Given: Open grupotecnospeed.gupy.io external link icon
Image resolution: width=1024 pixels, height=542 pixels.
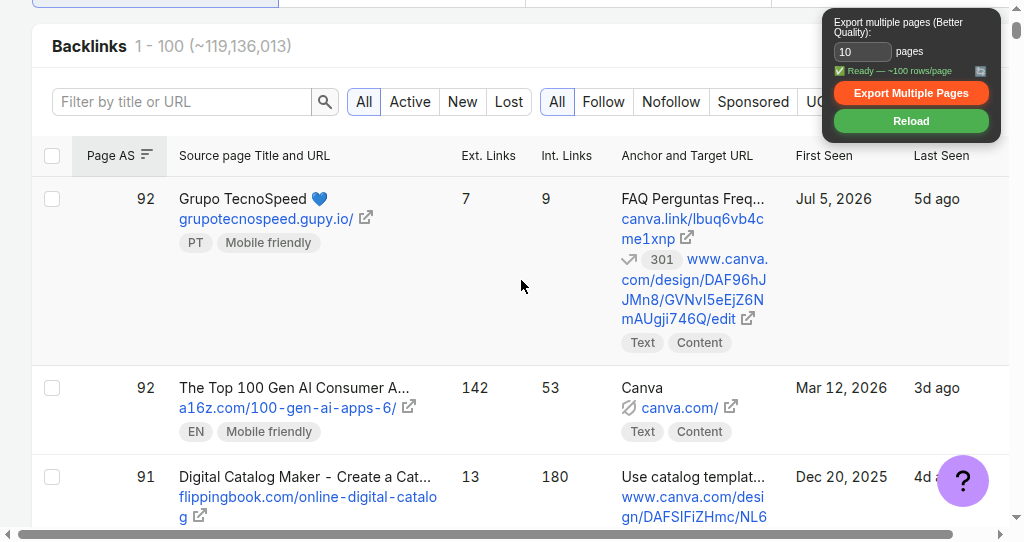Looking at the screenshot, I should pos(366,217).
